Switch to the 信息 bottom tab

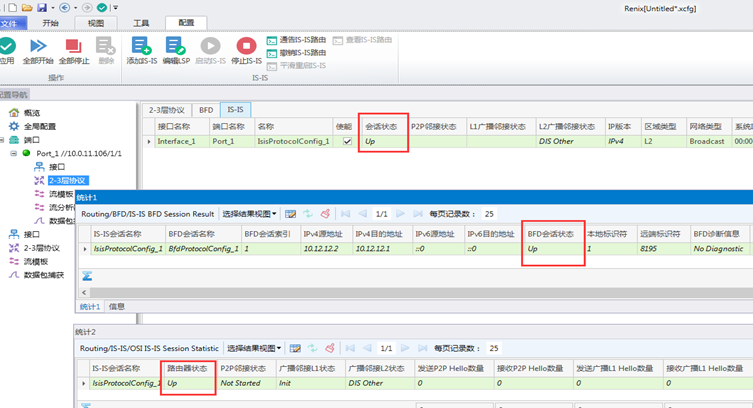point(117,307)
